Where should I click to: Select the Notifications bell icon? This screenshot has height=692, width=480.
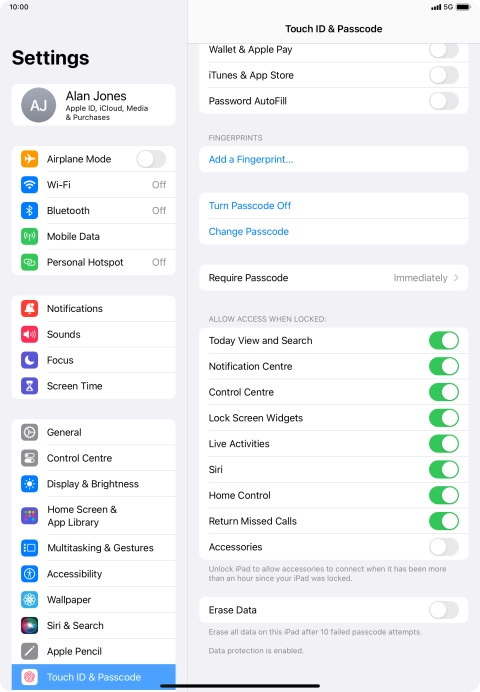point(30,308)
